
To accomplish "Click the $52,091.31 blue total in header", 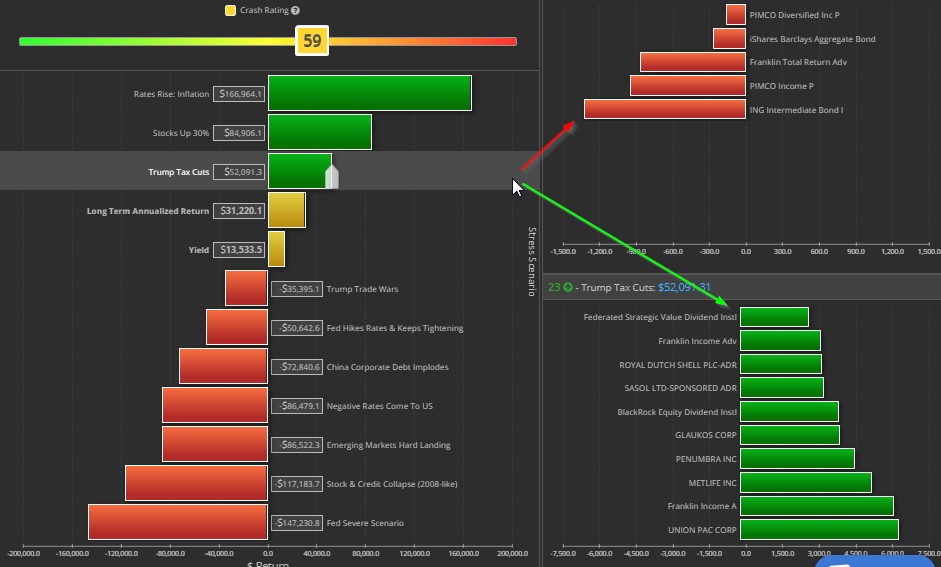I will [684, 288].
